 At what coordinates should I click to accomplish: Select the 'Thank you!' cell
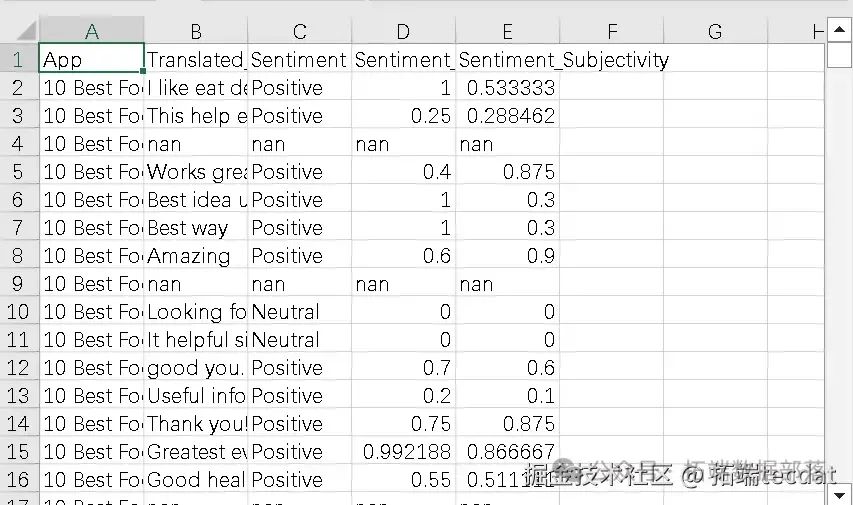(x=195, y=424)
